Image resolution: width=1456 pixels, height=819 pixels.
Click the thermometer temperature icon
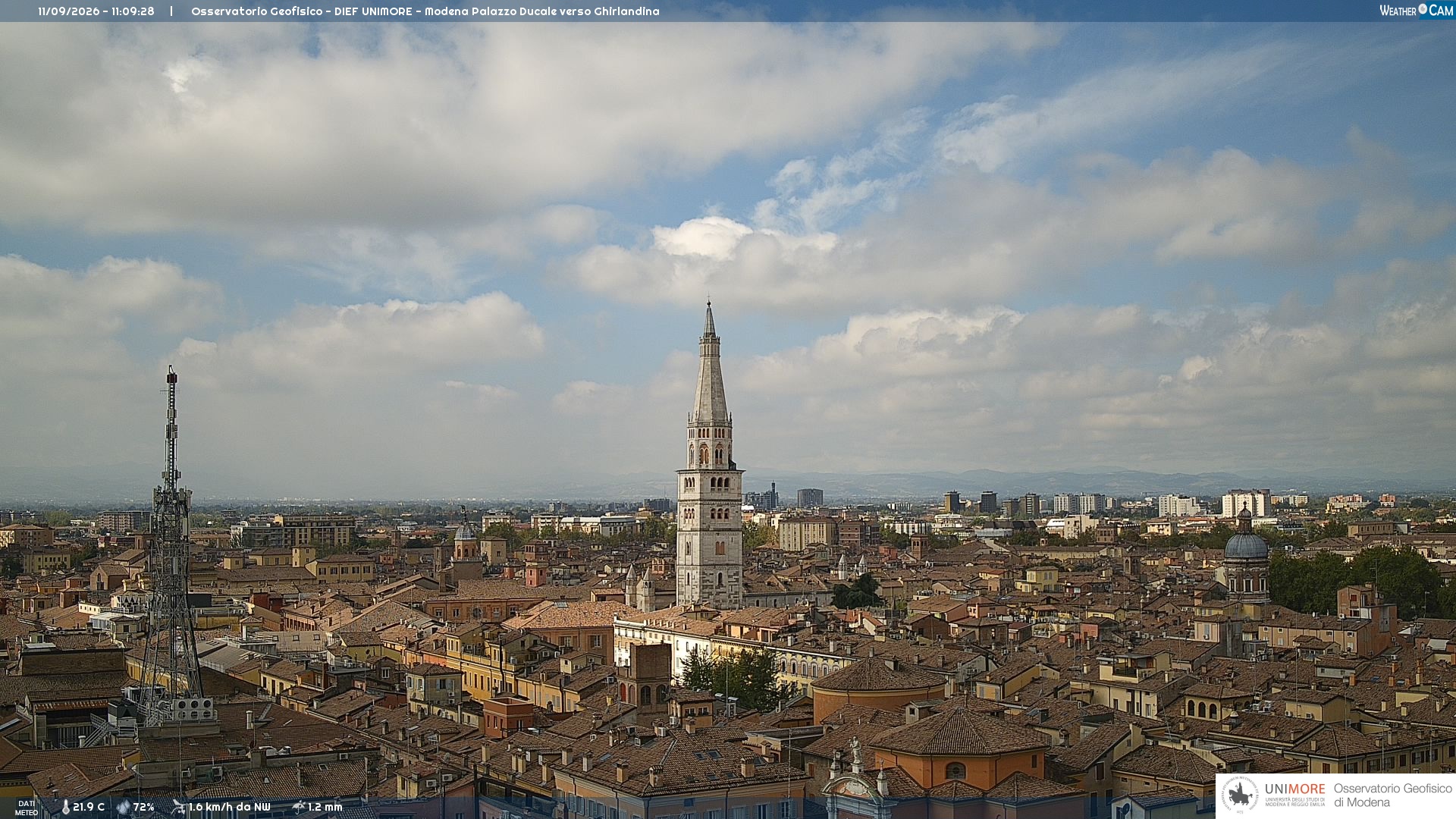[66, 807]
